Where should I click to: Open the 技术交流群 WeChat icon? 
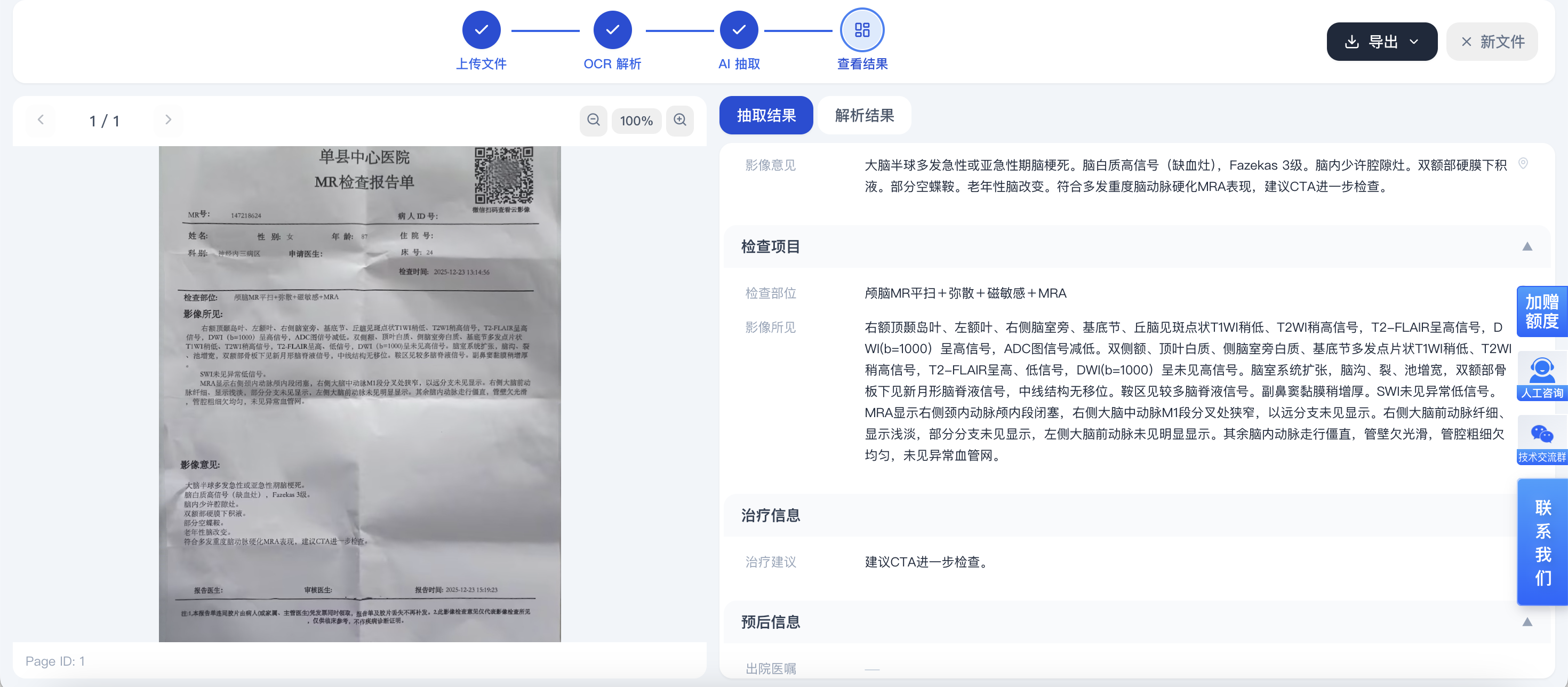(1542, 440)
